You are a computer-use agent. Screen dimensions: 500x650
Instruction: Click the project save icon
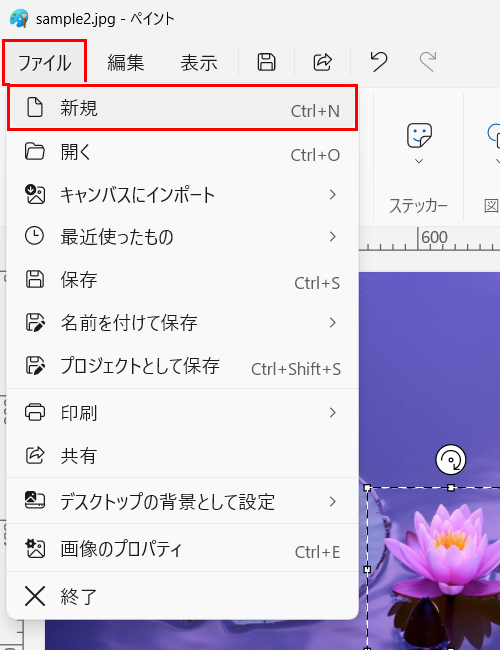pos(35,366)
